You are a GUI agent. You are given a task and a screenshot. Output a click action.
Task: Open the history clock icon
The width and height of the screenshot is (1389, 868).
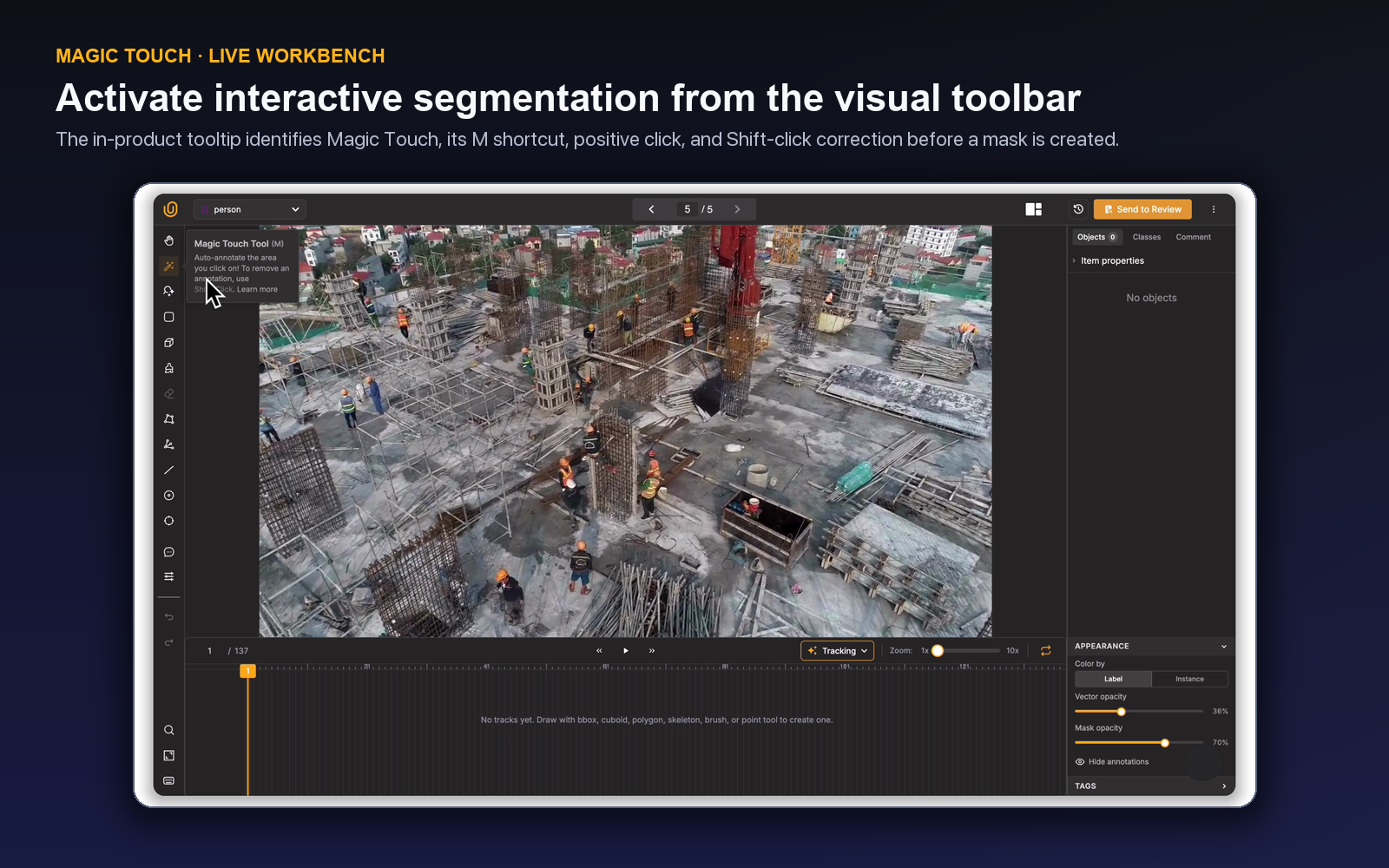coord(1078,209)
